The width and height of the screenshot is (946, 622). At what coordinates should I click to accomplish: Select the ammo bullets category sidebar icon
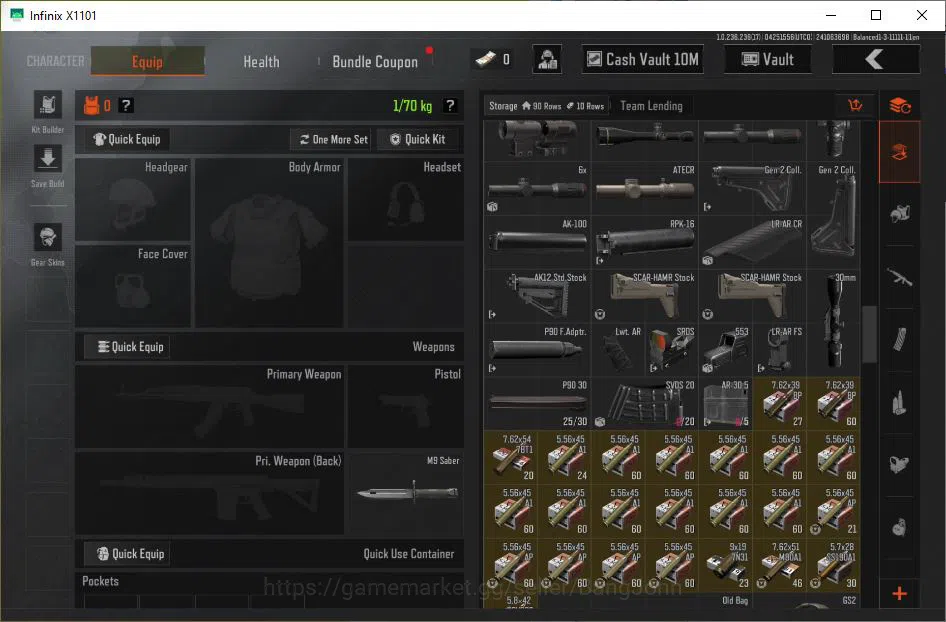(x=900, y=402)
